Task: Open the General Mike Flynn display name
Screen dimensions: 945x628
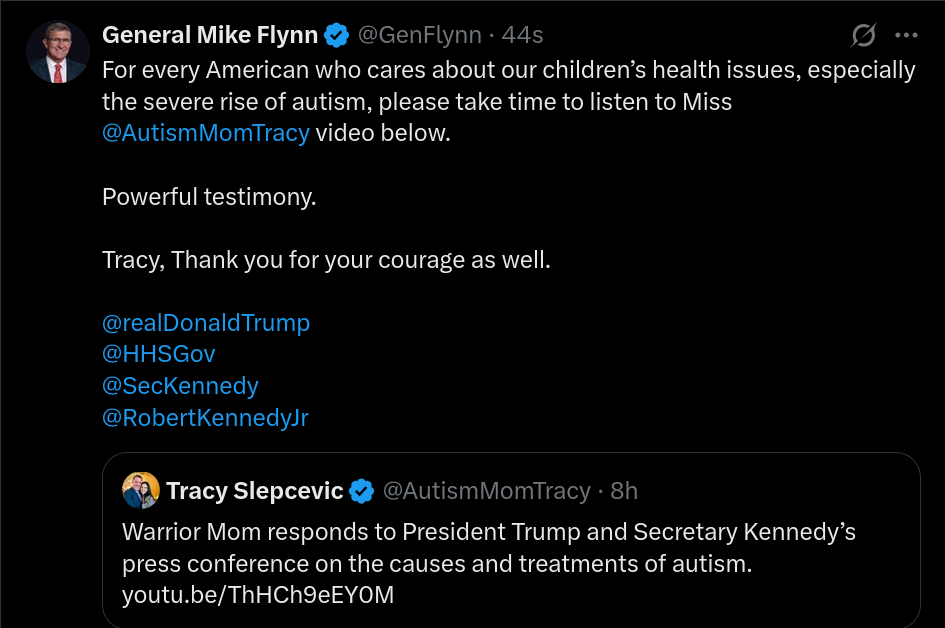Action: (210, 36)
